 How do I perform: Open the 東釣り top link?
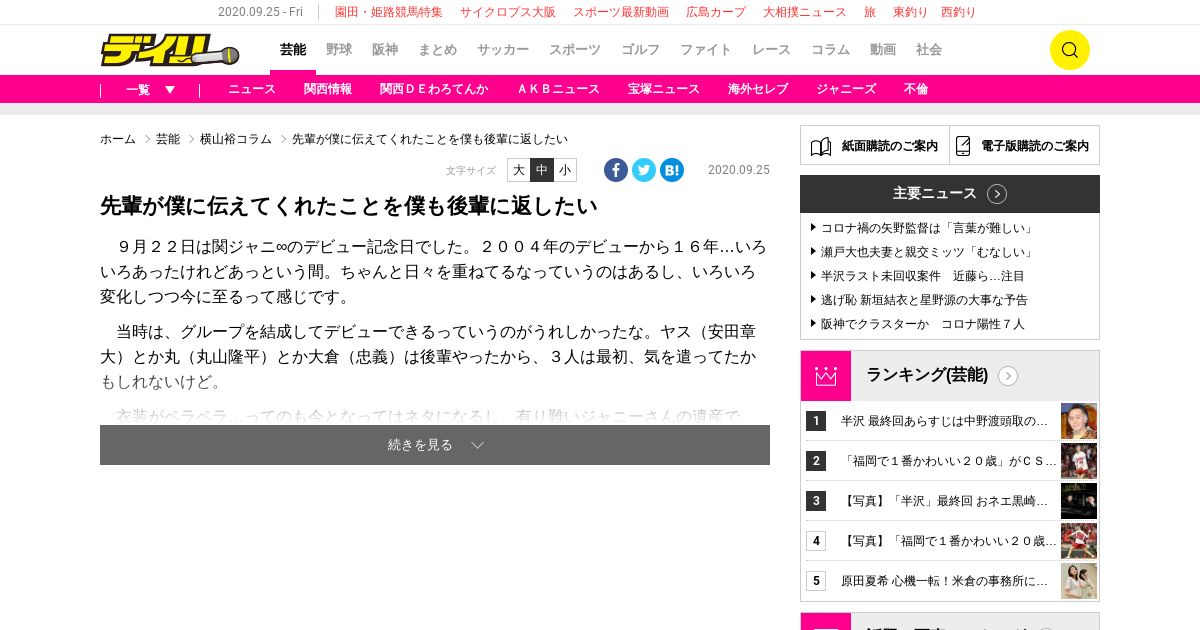click(911, 12)
